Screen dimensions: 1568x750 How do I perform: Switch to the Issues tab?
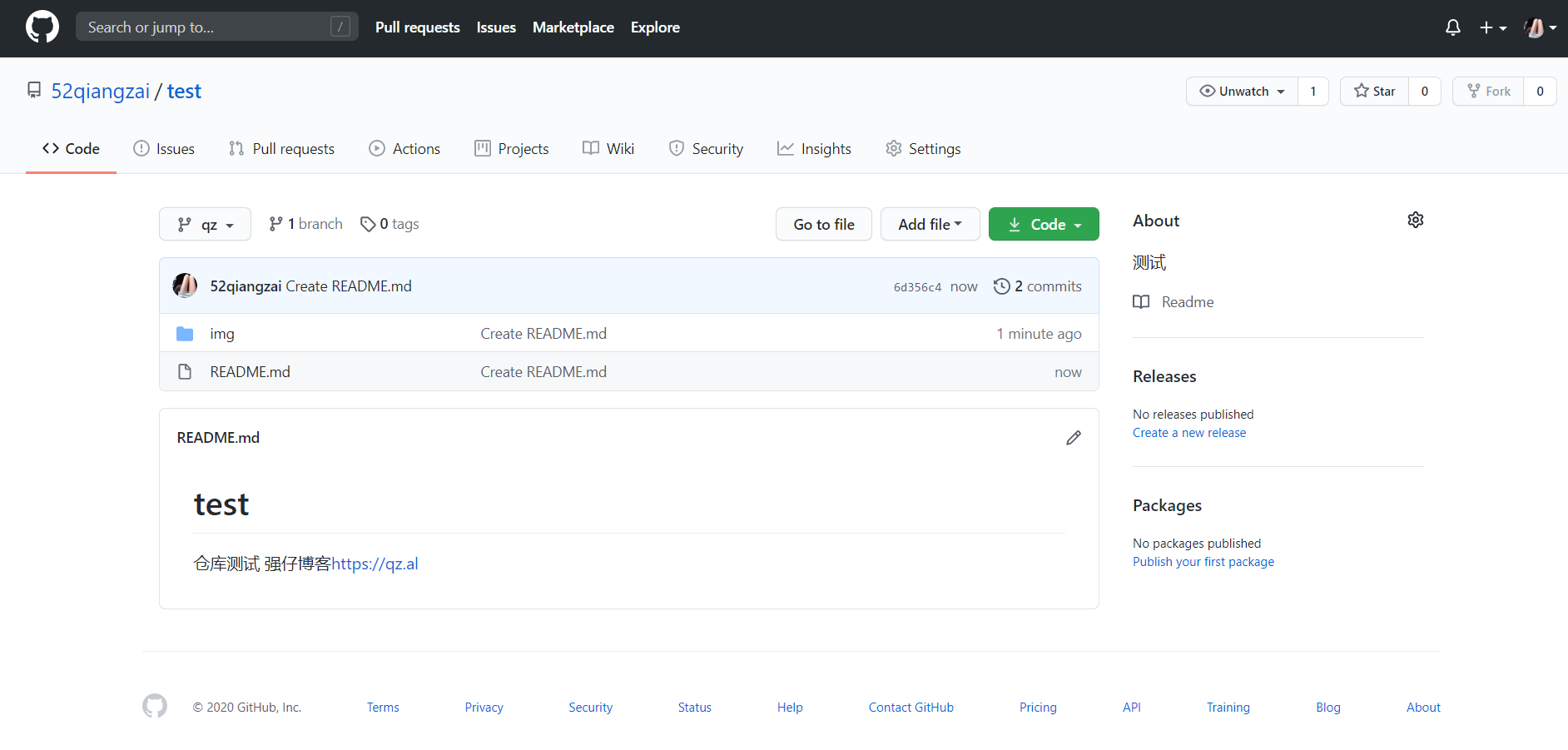coord(164,149)
